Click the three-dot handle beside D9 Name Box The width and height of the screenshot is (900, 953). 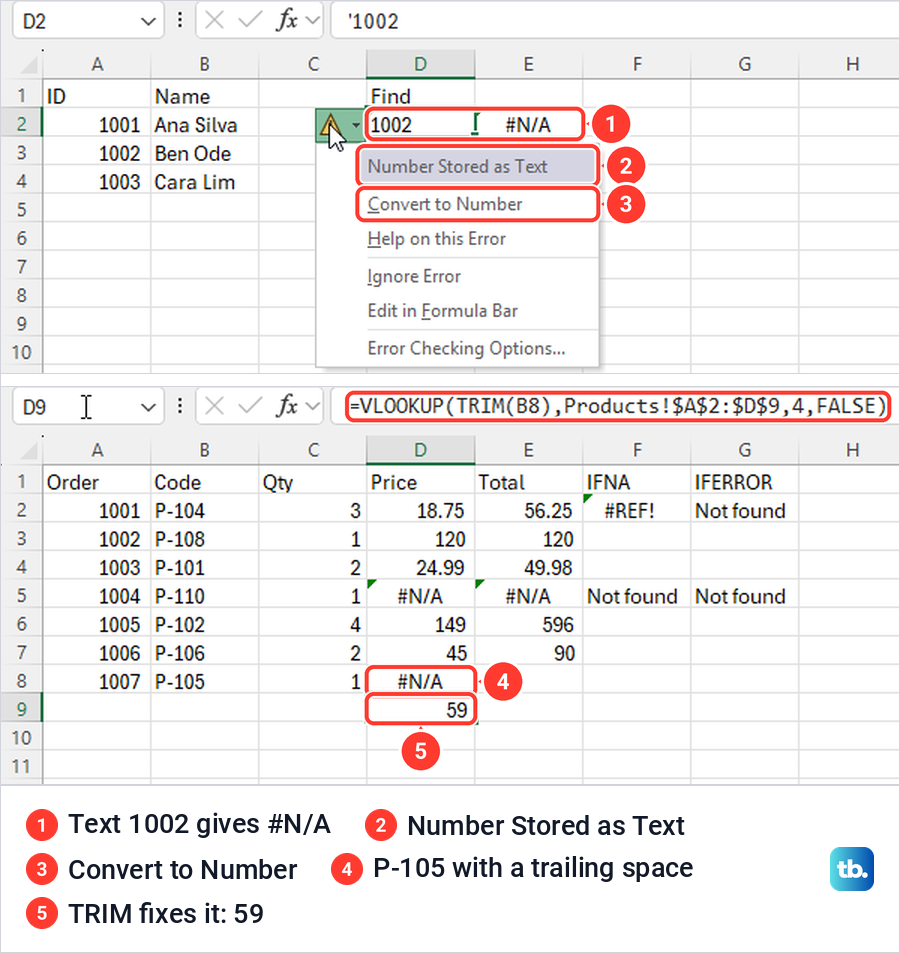tap(180, 405)
